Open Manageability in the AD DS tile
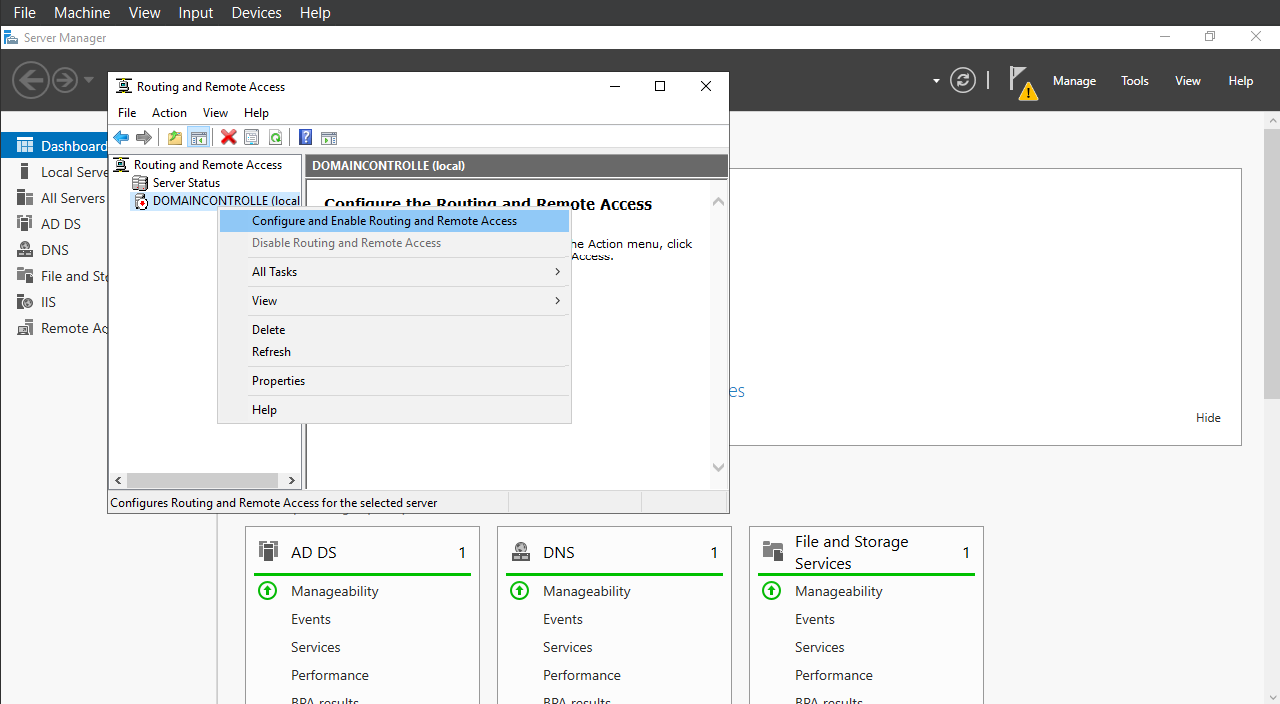This screenshot has width=1280, height=704. pyautogui.click(x=335, y=591)
